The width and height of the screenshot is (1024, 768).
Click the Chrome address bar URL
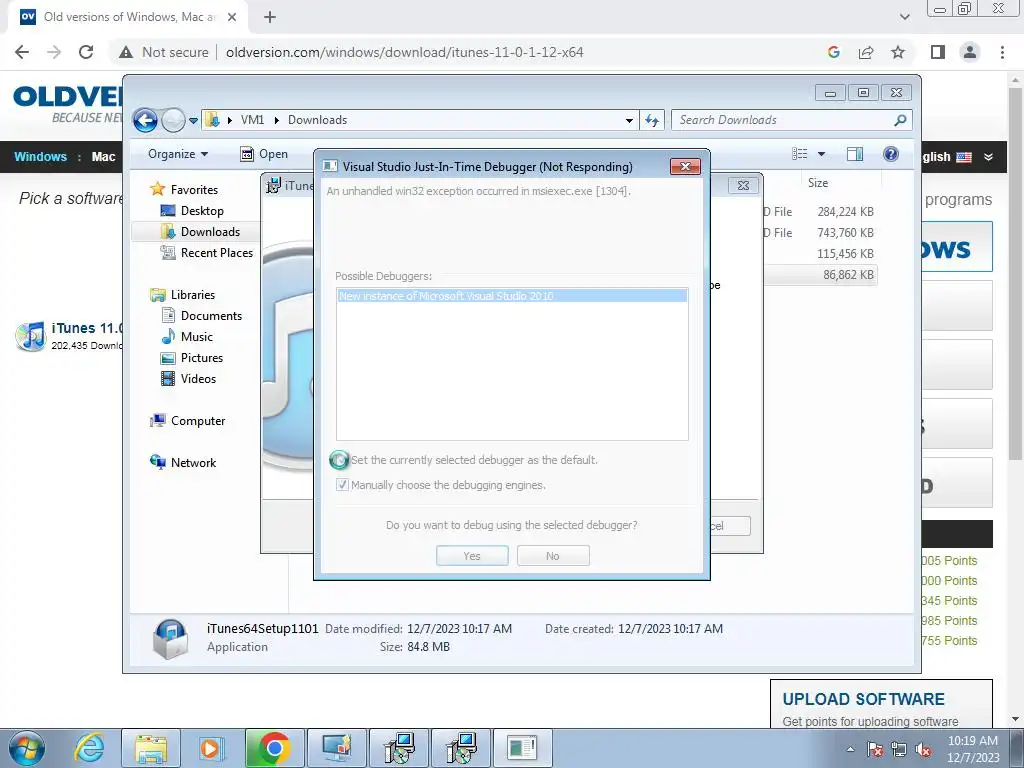[x=405, y=52]
